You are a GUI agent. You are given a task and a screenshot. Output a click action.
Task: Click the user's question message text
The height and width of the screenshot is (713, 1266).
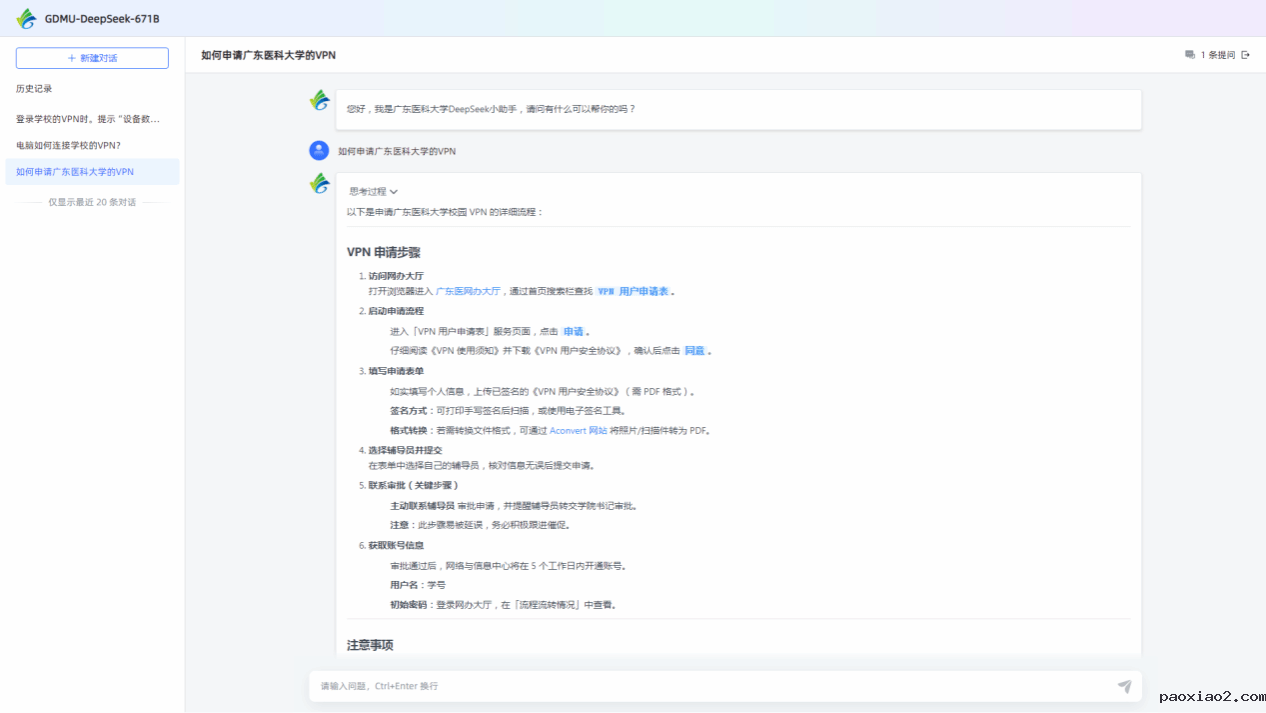(397, 151)
